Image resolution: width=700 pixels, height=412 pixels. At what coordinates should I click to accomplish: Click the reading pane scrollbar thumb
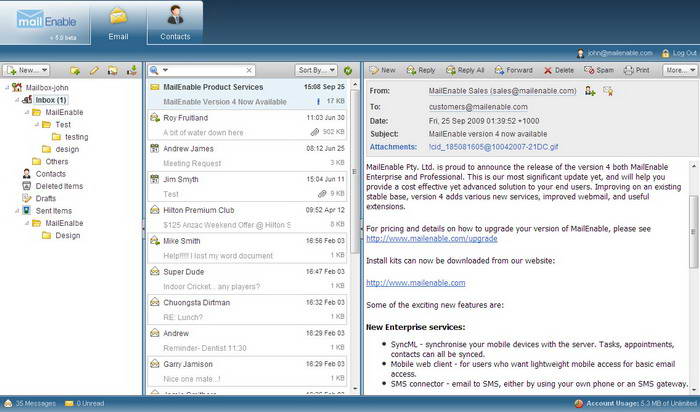693,232
